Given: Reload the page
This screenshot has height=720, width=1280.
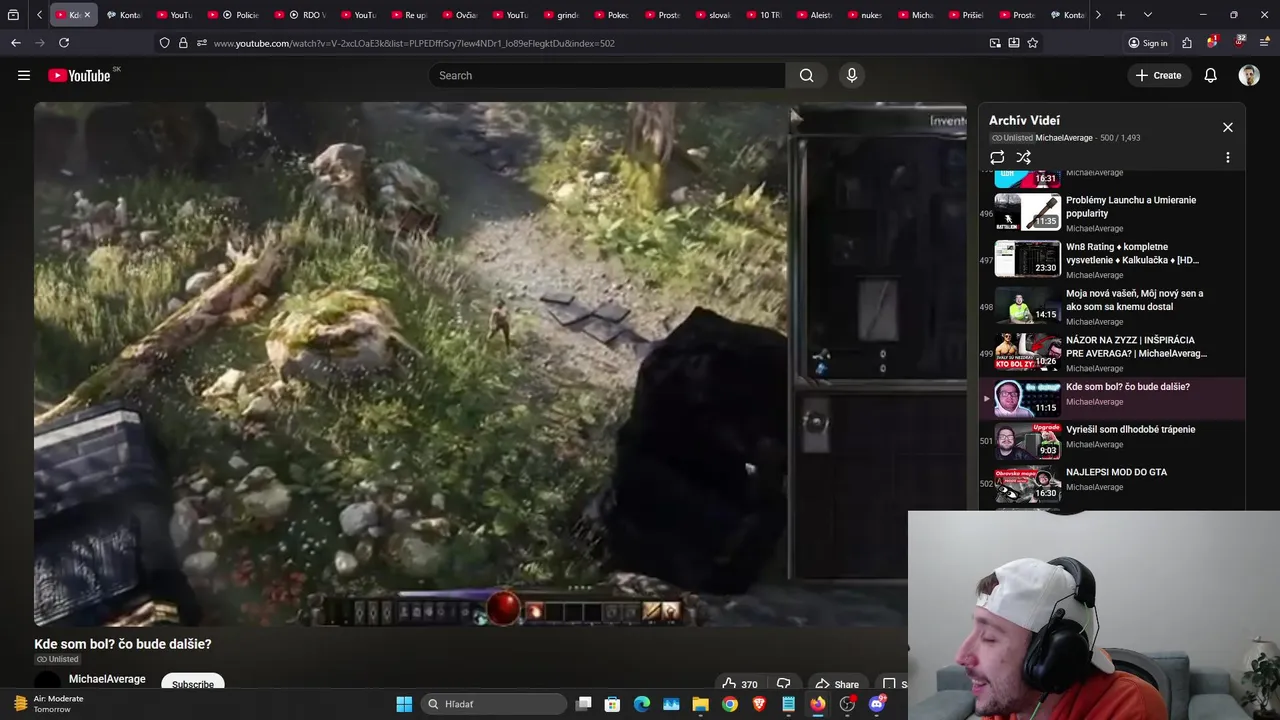Looking at the screenshot, I should (64, 43).
